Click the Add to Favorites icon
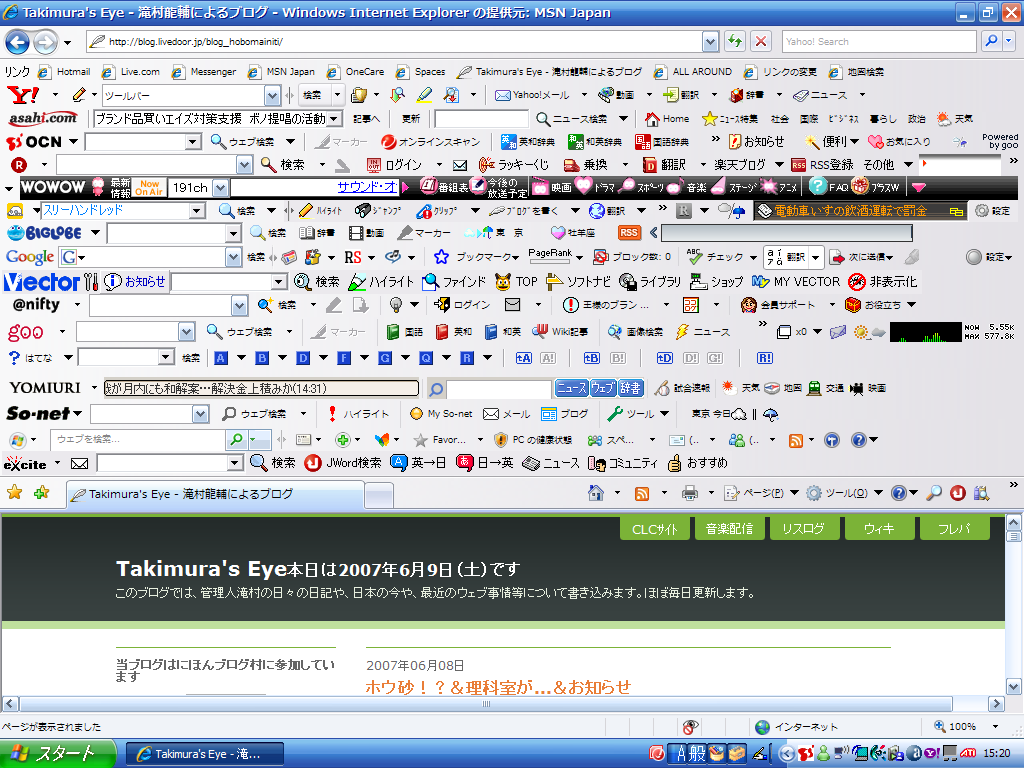The height and width of the screenshot is (768, 1024). [42, 493]
